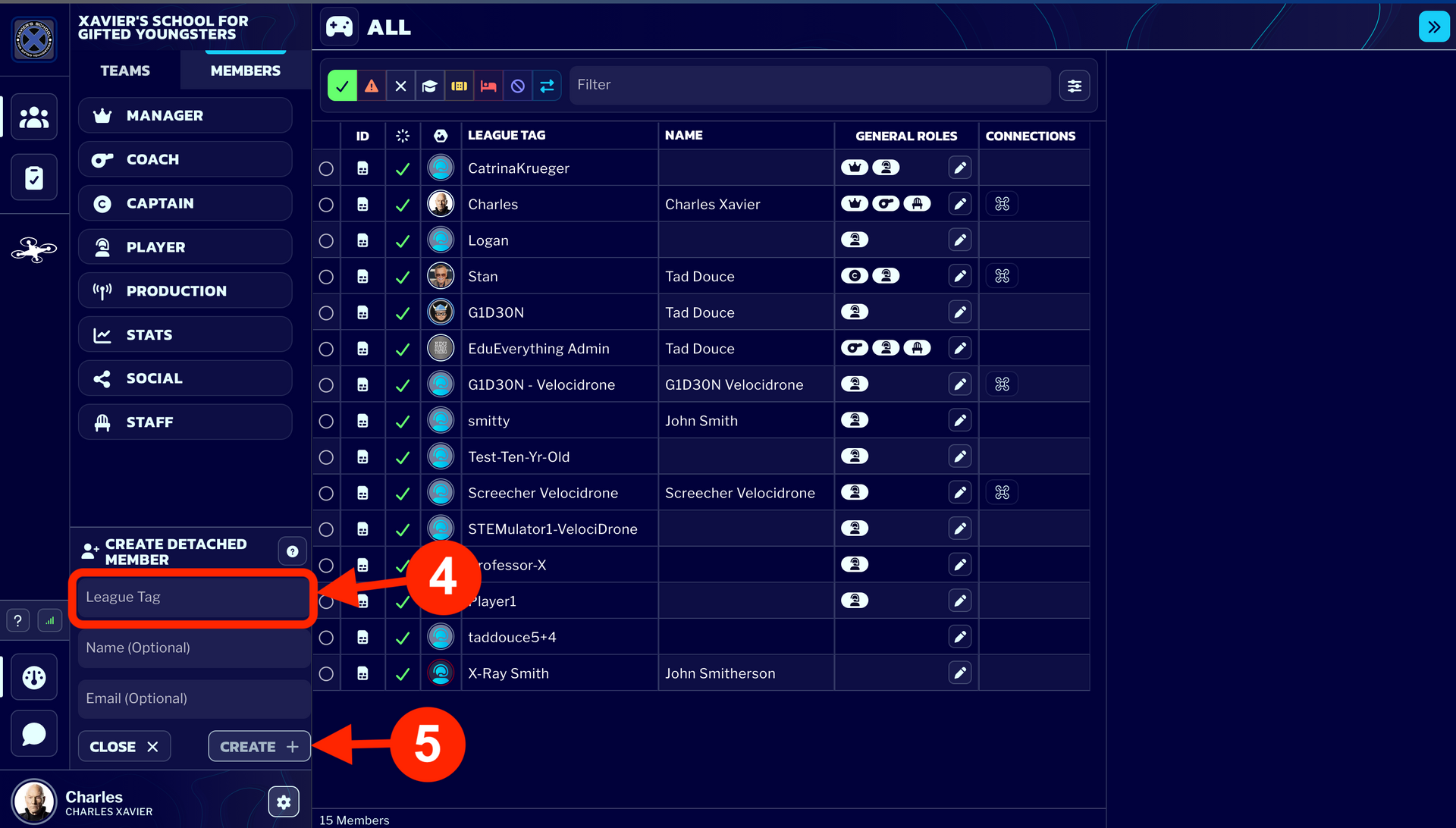This screenshot has height=828, width=1456.
Task: Click the warning triangle filter icon
Action: point(372,86)
